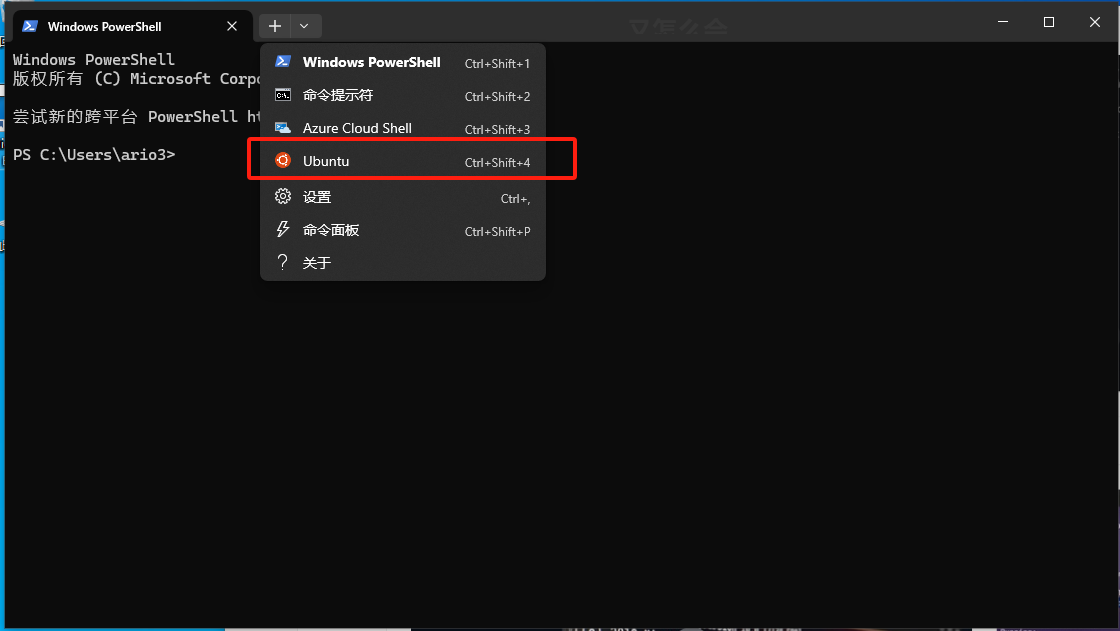Open a new Windows PowerShell profile

[403, 62]
